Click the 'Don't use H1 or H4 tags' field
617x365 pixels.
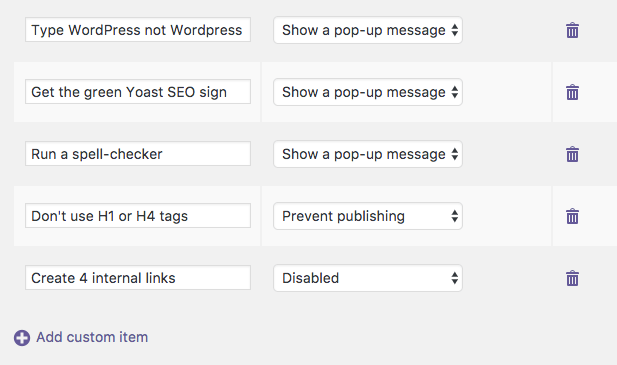tap(138, 216)
